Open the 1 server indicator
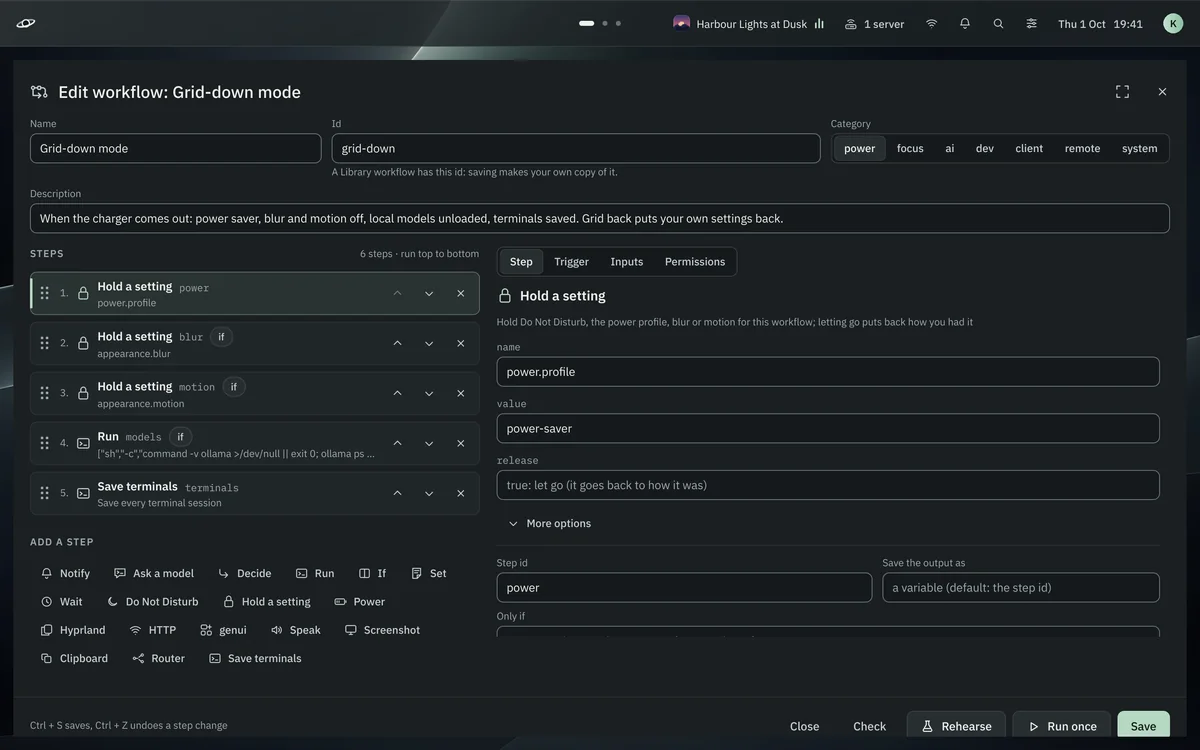 click(874, 23)
